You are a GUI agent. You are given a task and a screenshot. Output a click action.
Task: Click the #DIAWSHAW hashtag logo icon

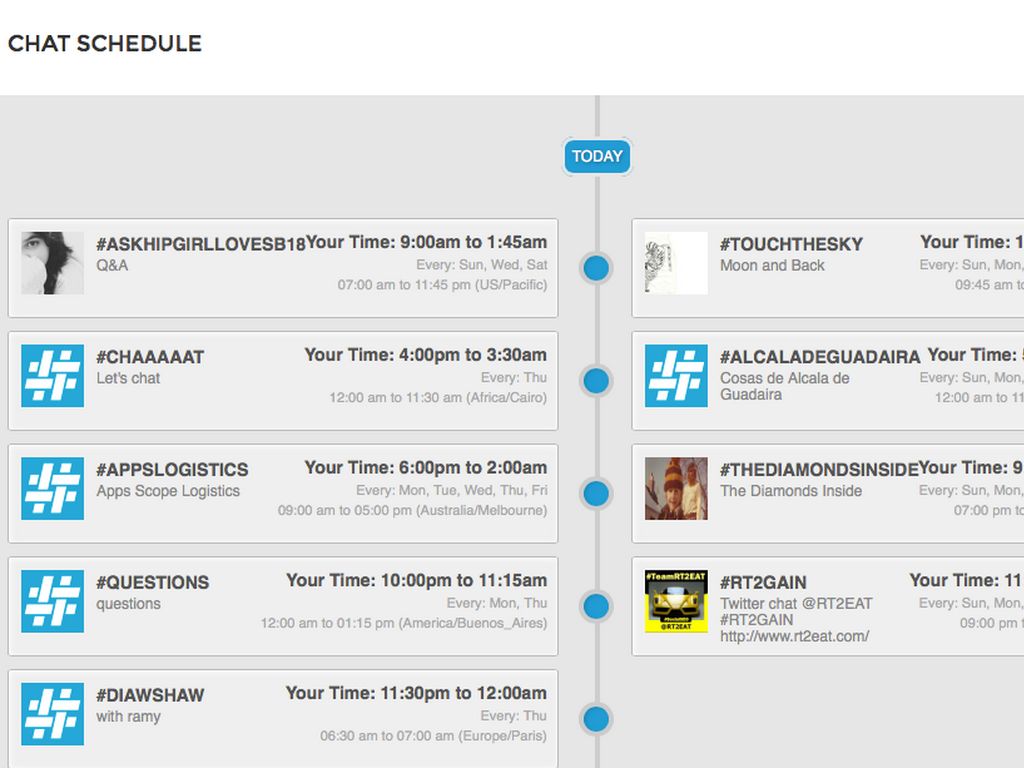[x=52, y=715]
